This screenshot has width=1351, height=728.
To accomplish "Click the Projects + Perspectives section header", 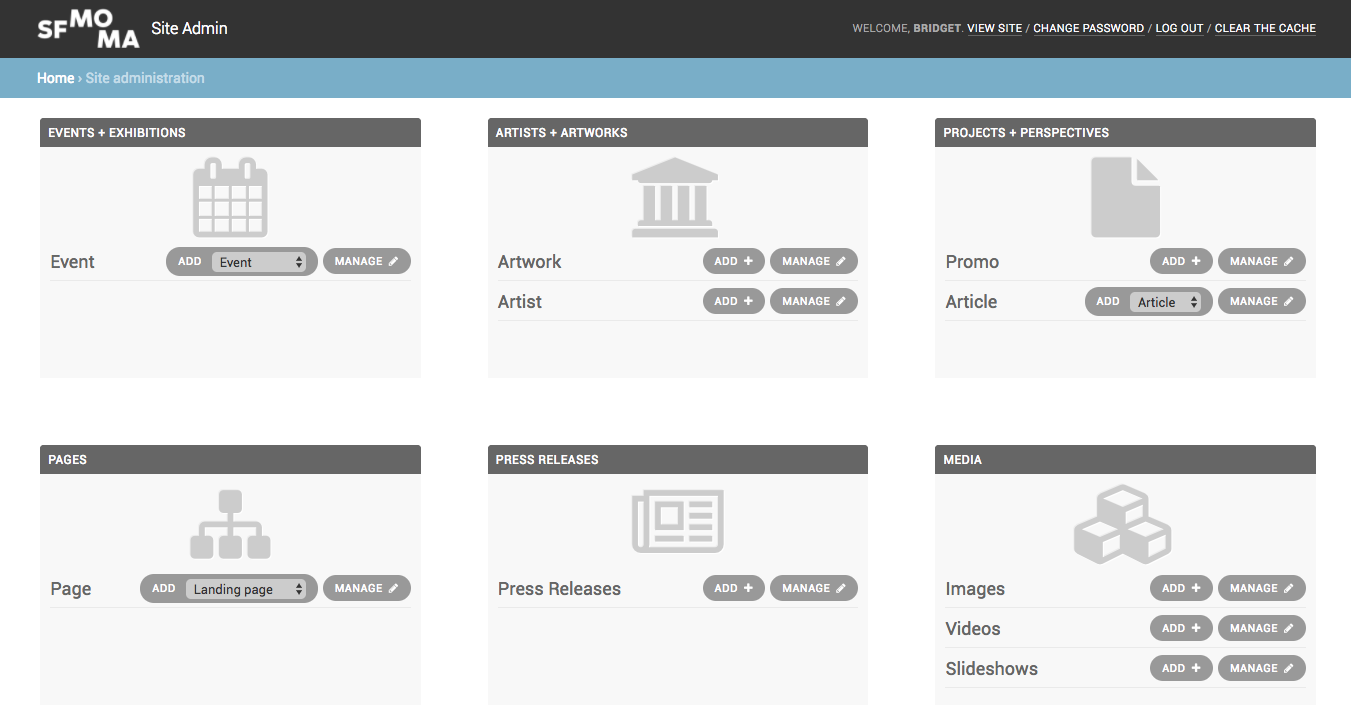I will click(1125, 133).
